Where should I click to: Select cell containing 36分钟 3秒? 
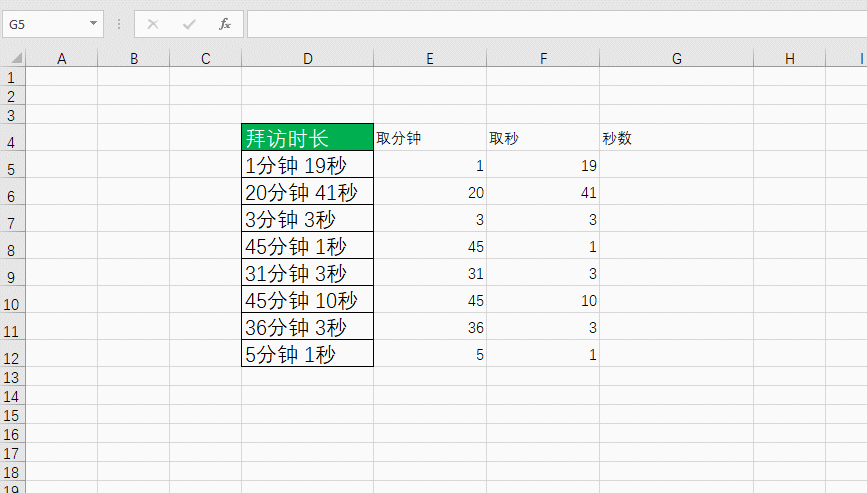tap(307, 327)
